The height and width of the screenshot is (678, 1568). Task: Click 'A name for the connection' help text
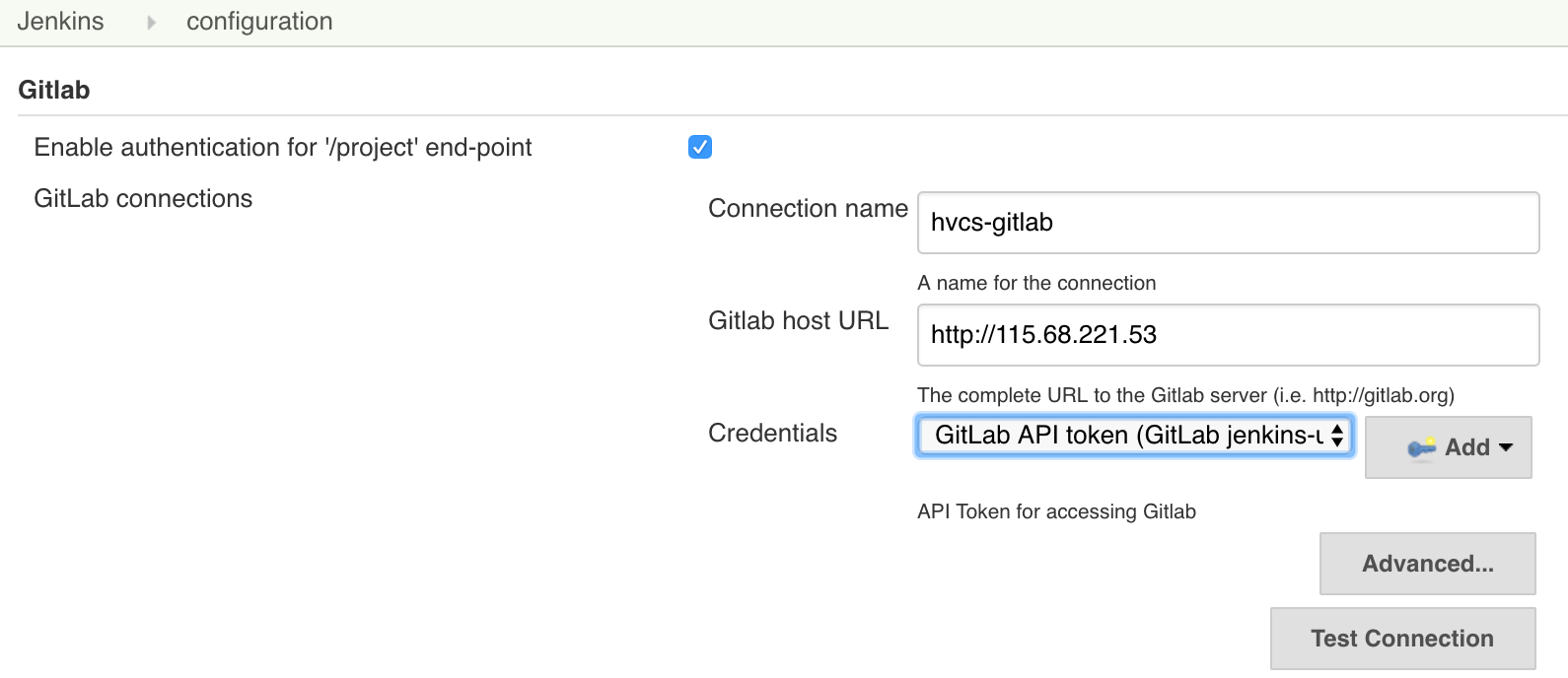[x=1036, y=283]
